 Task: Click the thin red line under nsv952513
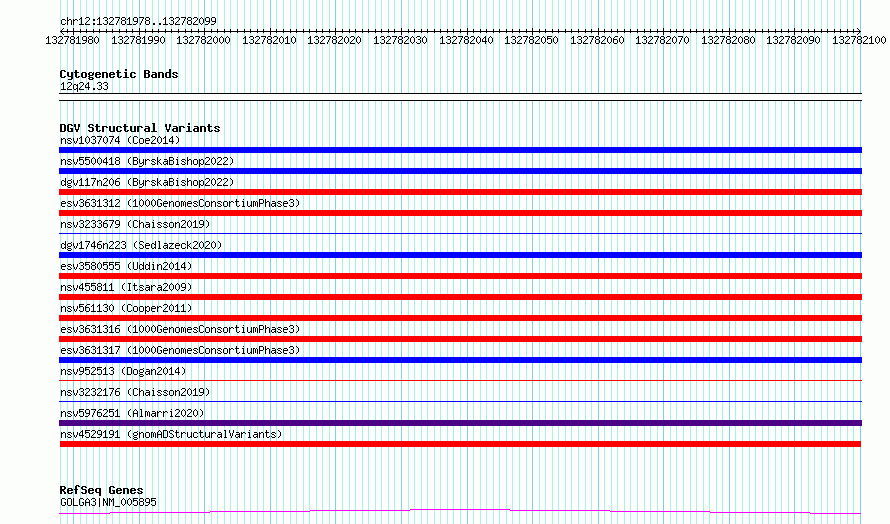point(460,380)
